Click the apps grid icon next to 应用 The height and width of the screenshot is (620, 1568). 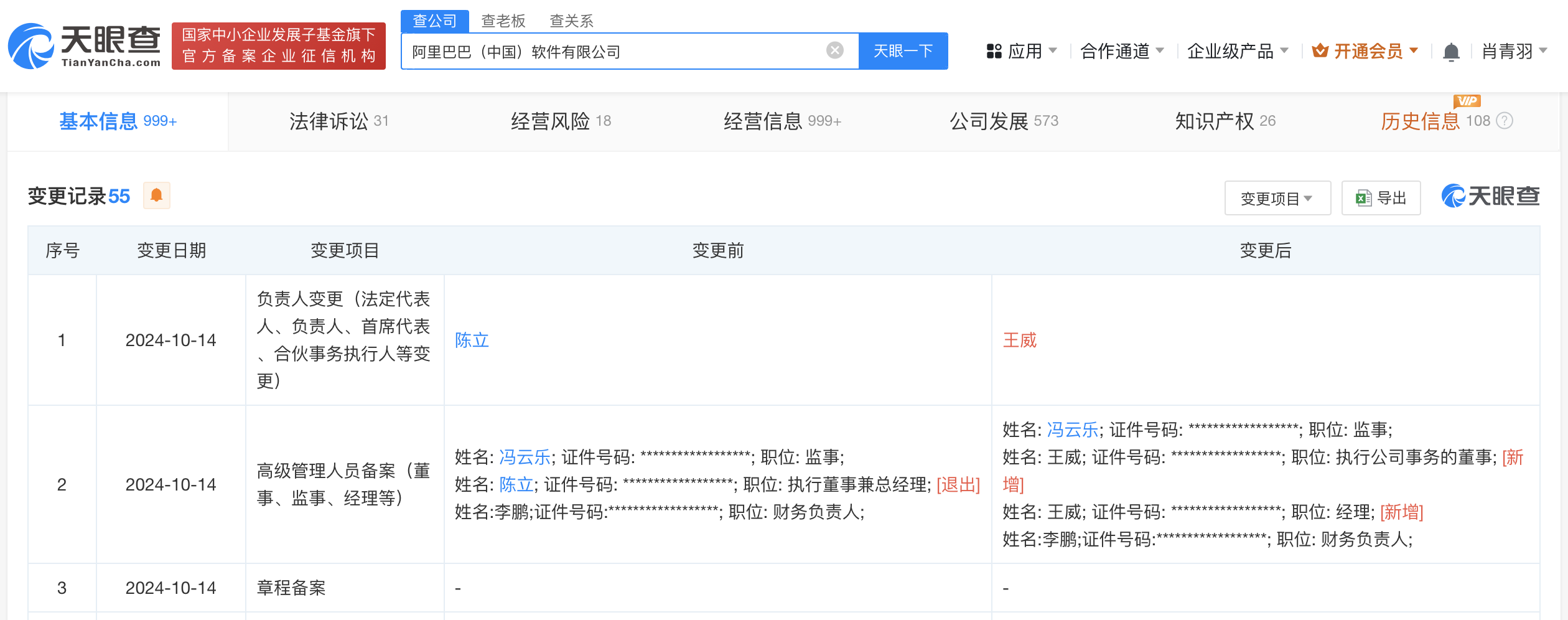pos(994,51)
